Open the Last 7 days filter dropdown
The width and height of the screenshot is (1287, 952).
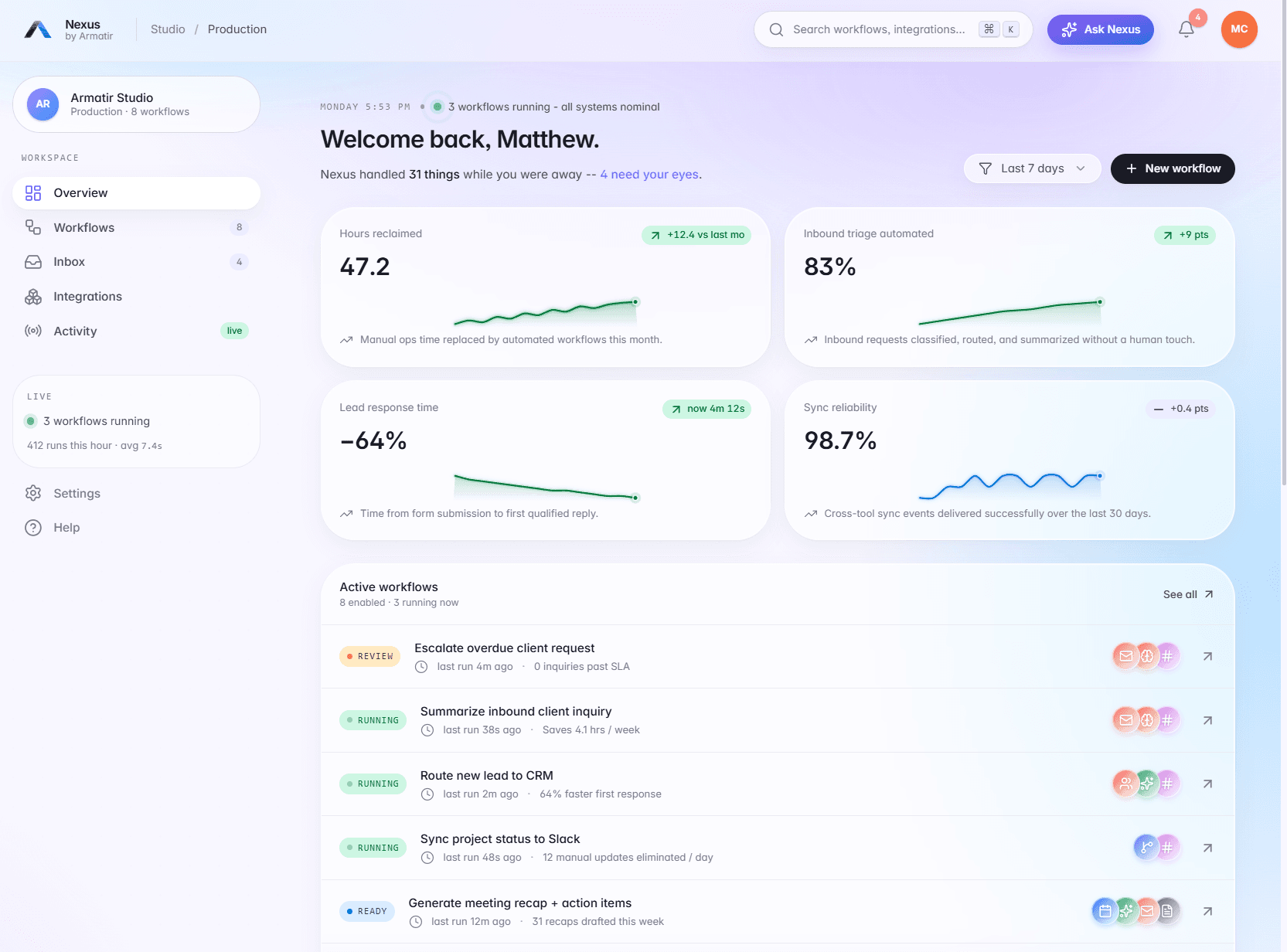1032,168
